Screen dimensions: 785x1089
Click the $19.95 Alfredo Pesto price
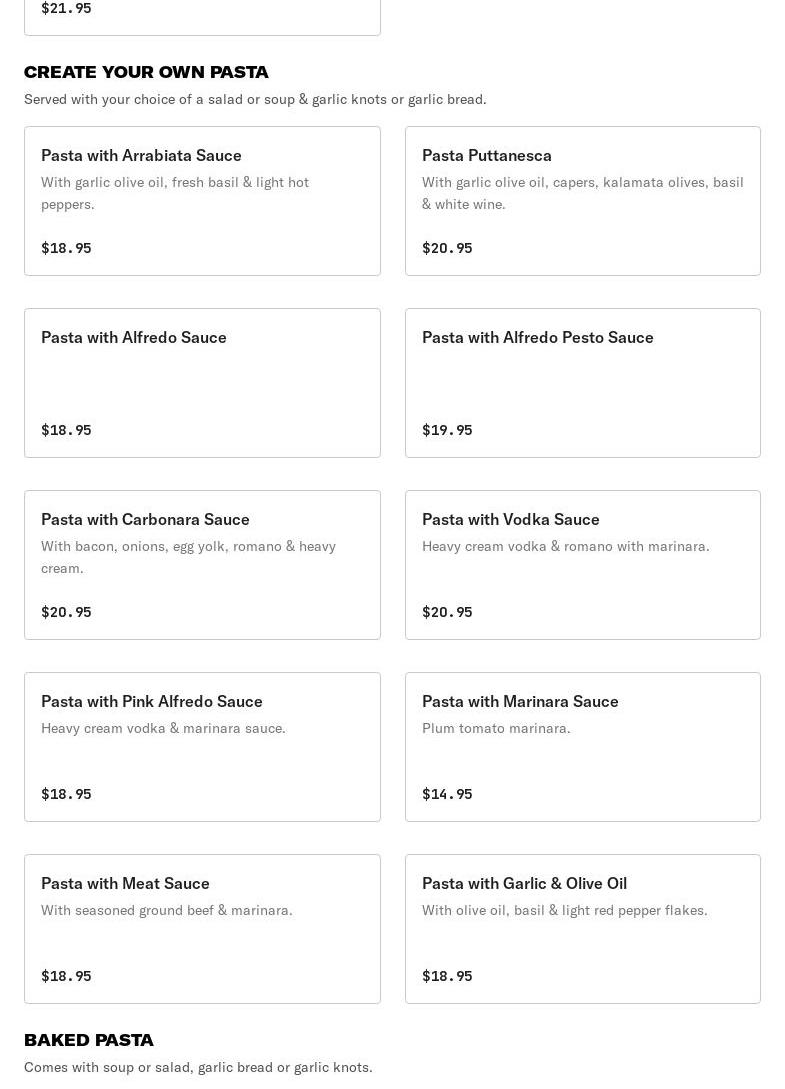(447, 430)
